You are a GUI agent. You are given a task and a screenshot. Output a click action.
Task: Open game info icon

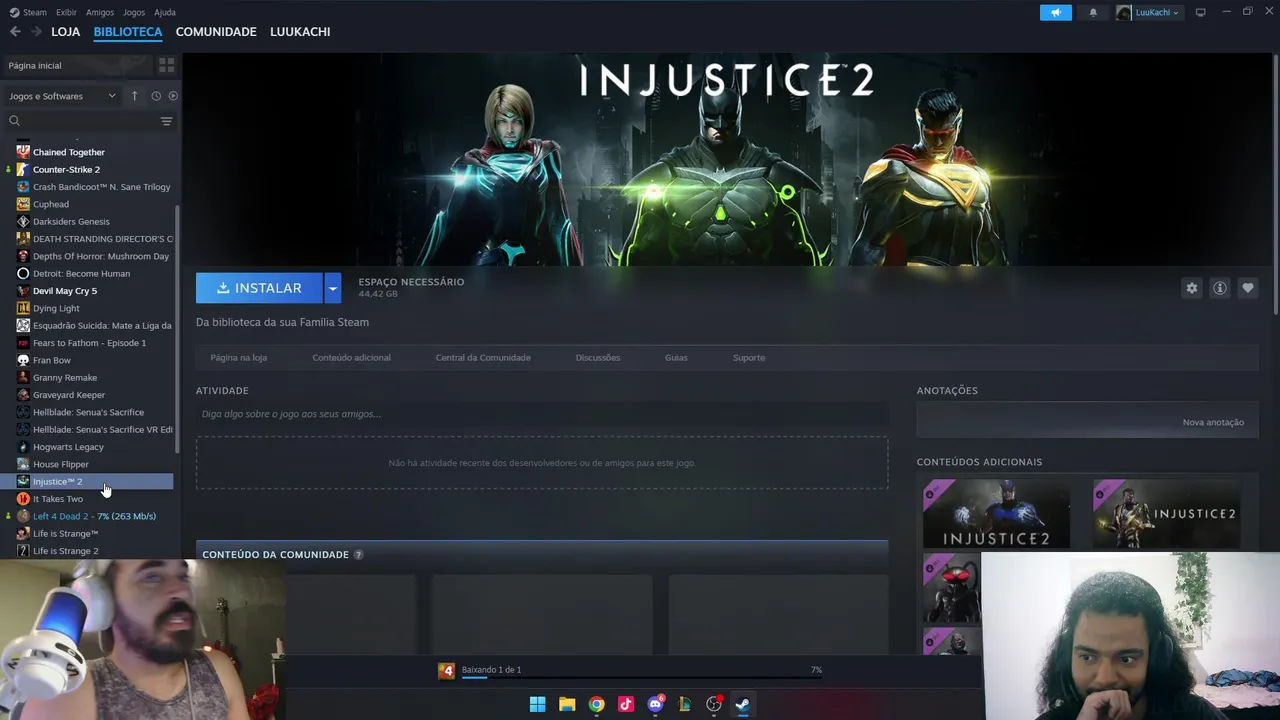coord(1219,288)
